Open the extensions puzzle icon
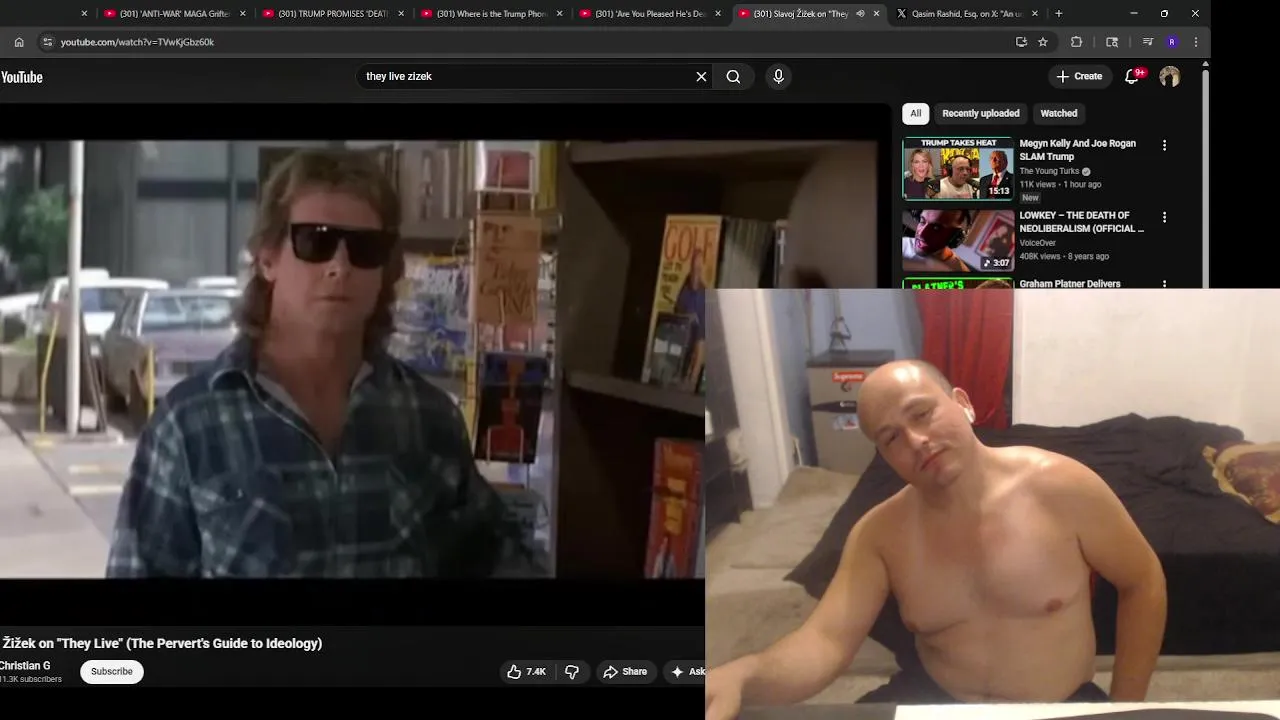 coord(1076,42)
